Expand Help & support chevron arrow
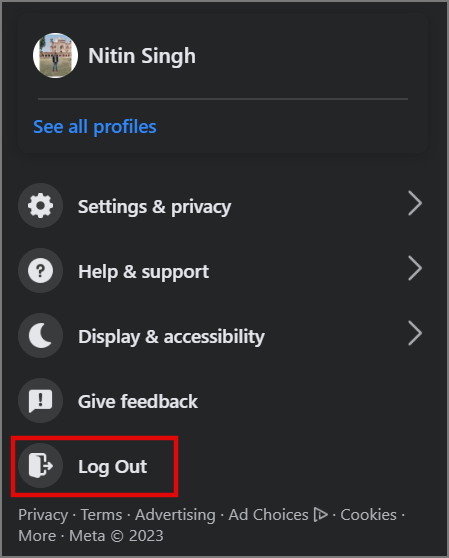 414,268
